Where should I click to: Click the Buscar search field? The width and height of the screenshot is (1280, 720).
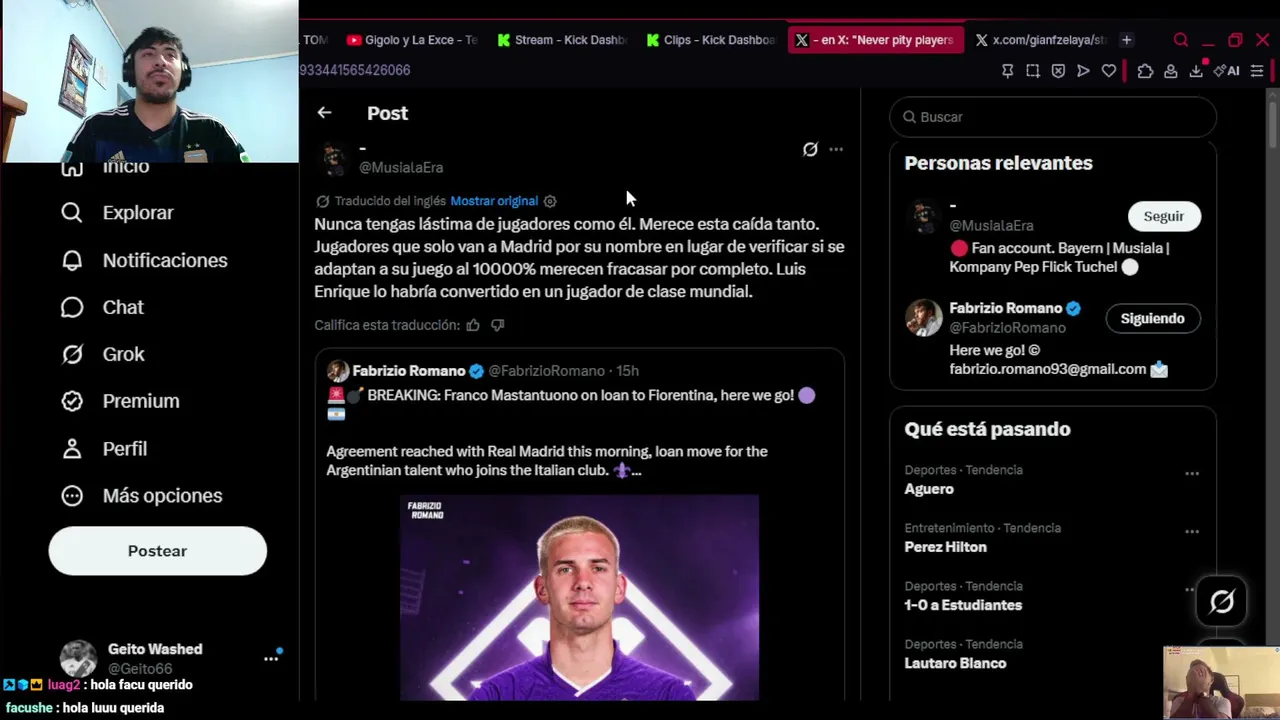point(1053,117)
